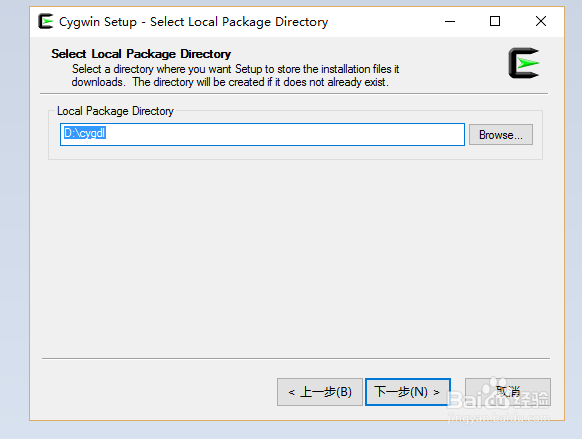Click the Cygwin icon in title bar
582x439 pixels.
point(46,21)
